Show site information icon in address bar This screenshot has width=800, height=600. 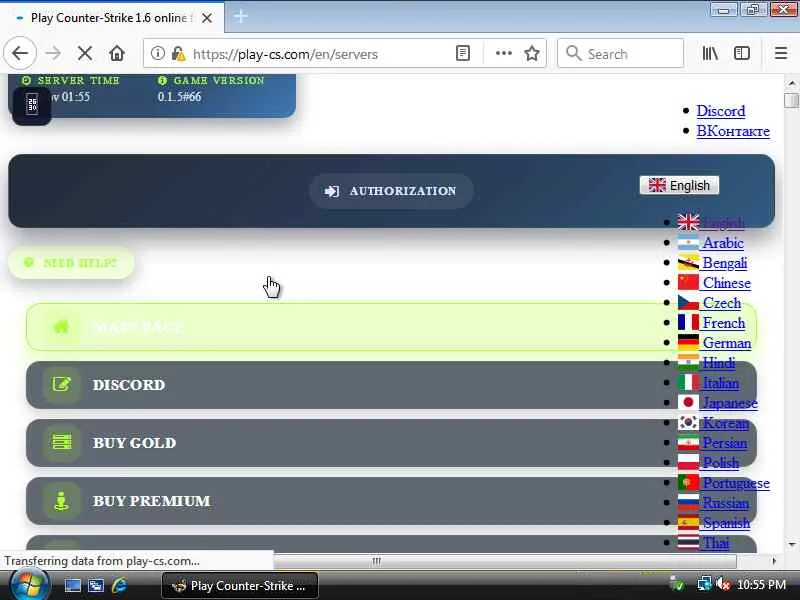coord(158,53)
